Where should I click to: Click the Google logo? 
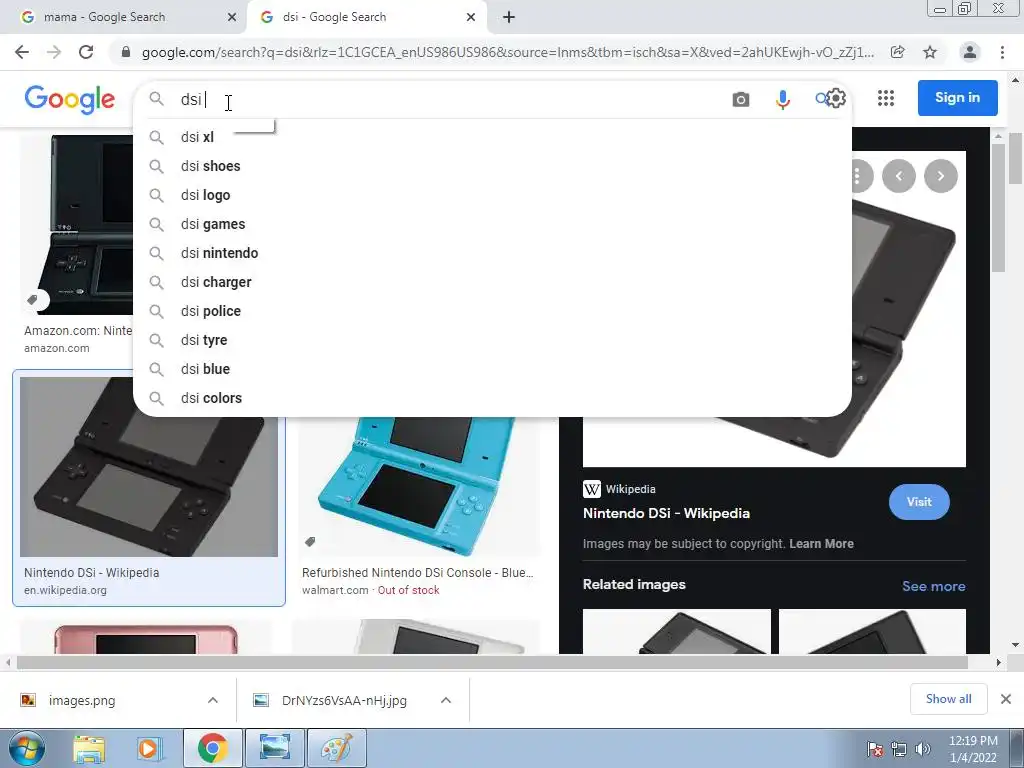pyautogui.click(x=70, y=99)
